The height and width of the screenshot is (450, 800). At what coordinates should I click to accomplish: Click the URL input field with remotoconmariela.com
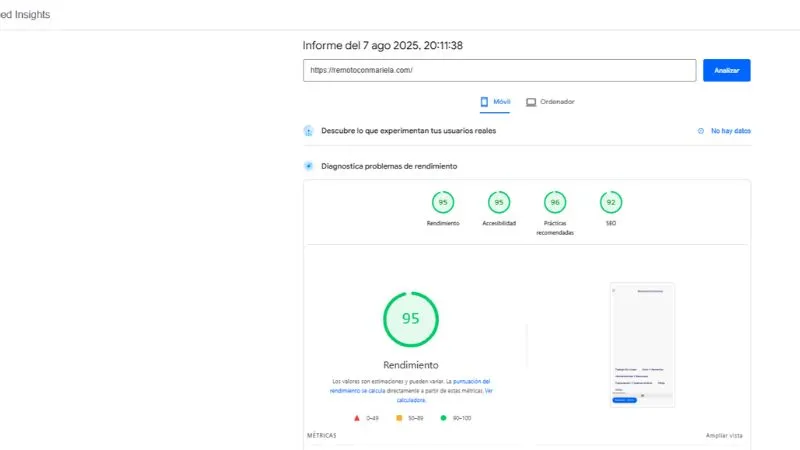pos(499,70)
